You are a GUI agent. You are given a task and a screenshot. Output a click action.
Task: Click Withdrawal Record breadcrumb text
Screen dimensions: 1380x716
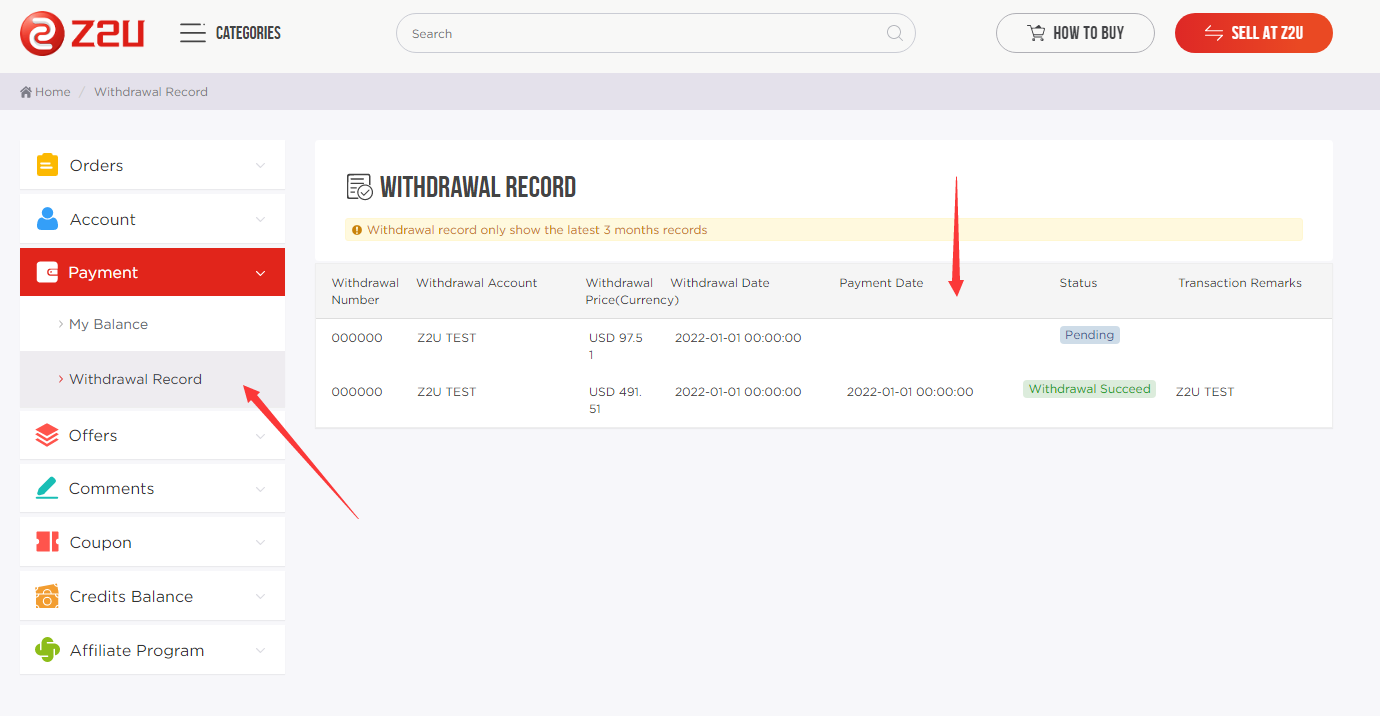tap(151, 92)
